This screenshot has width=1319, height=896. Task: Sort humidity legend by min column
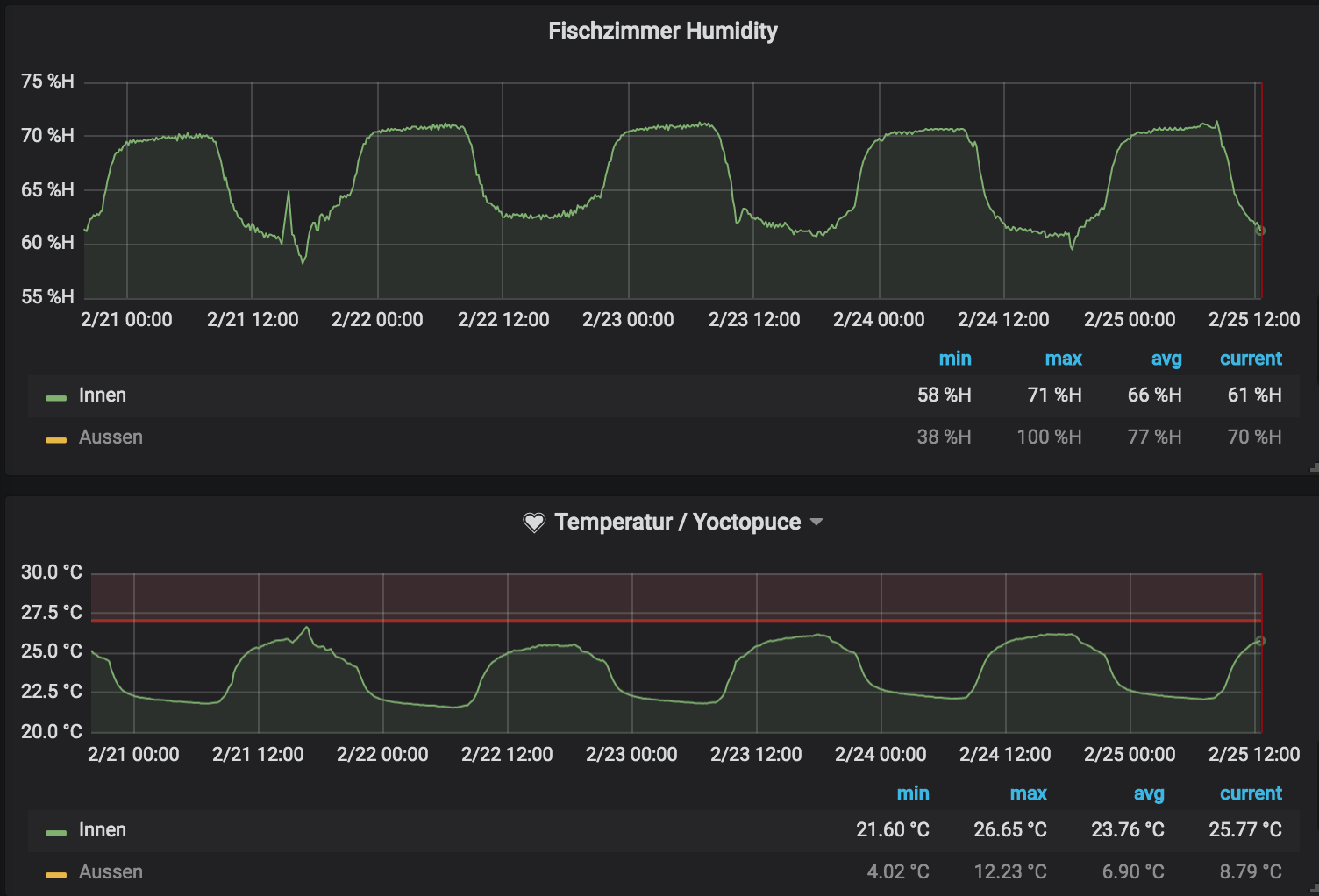(x=954, y=359)
